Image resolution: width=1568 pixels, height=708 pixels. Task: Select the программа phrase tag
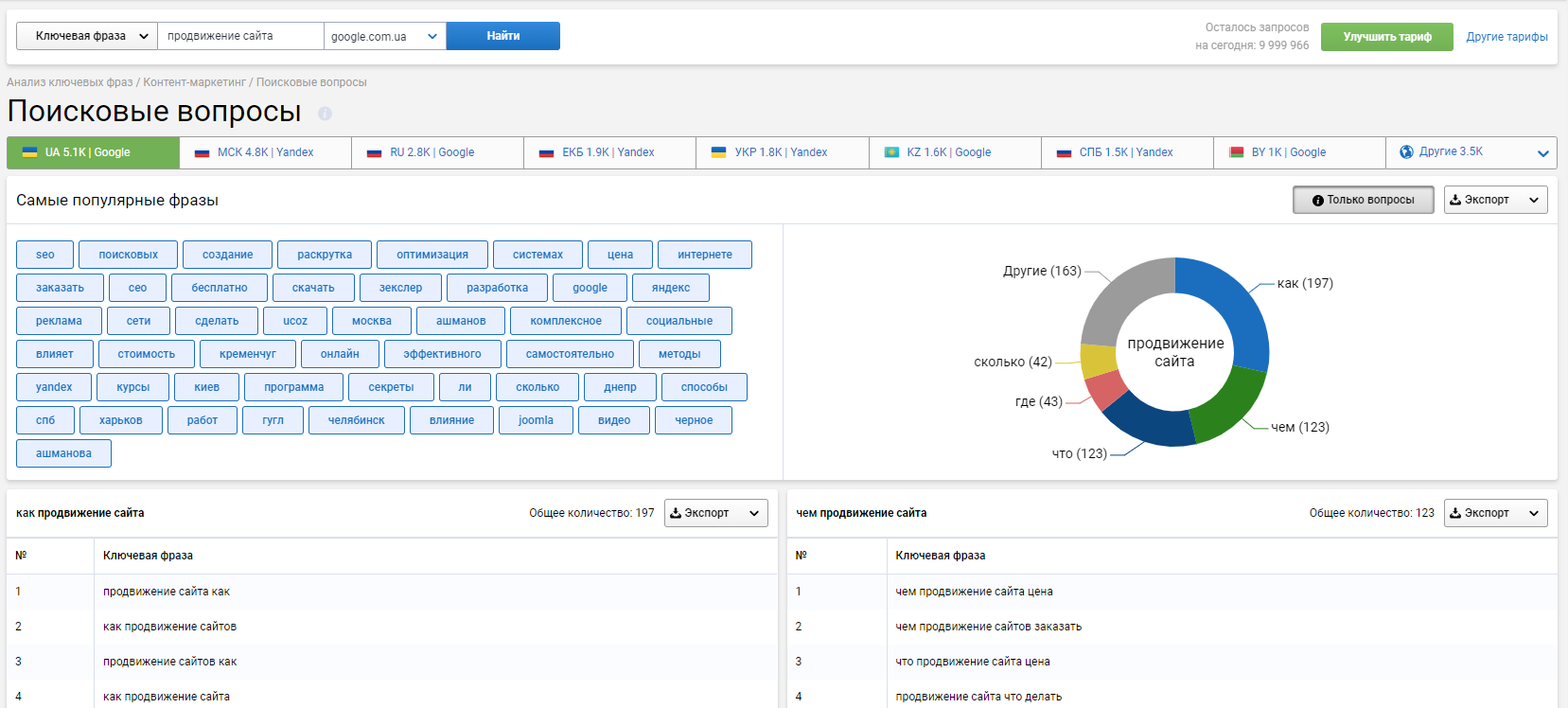(x=294, y=387)
